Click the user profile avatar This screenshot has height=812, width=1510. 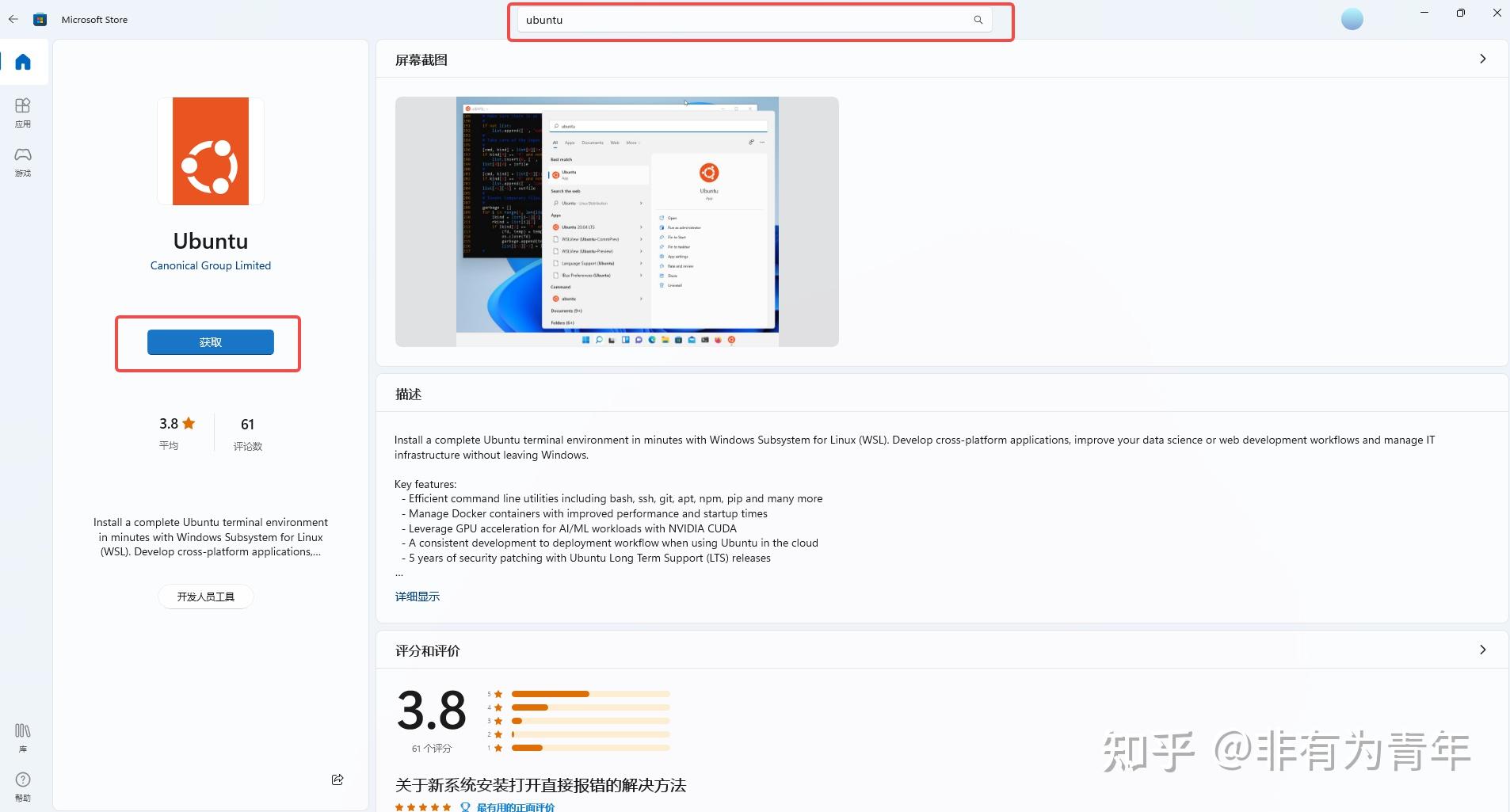point(1352,18)
